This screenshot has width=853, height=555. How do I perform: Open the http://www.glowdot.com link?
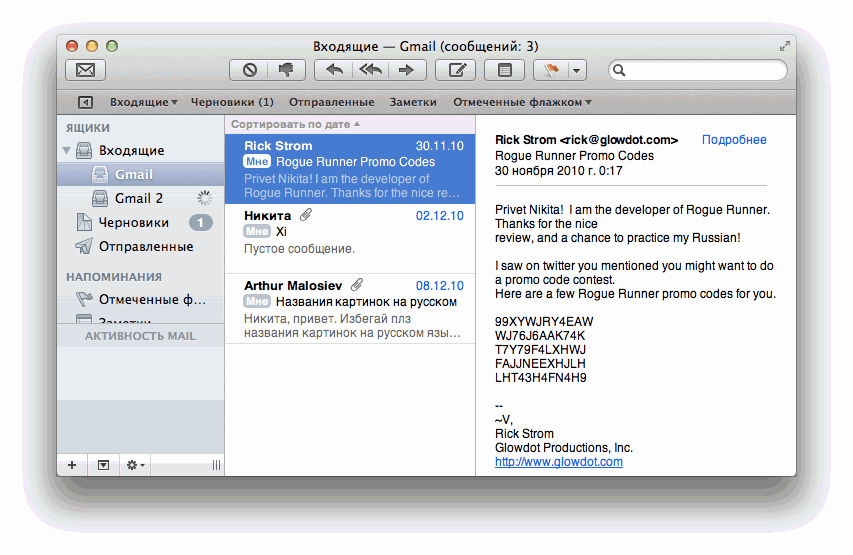(x=559, y=462)
